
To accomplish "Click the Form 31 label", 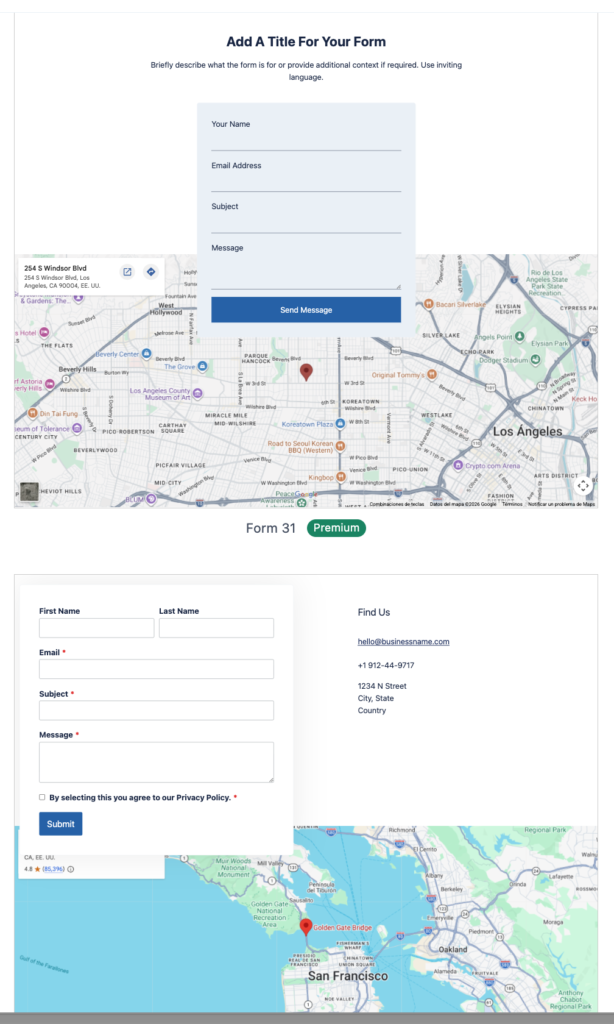I will click(270, 528).
